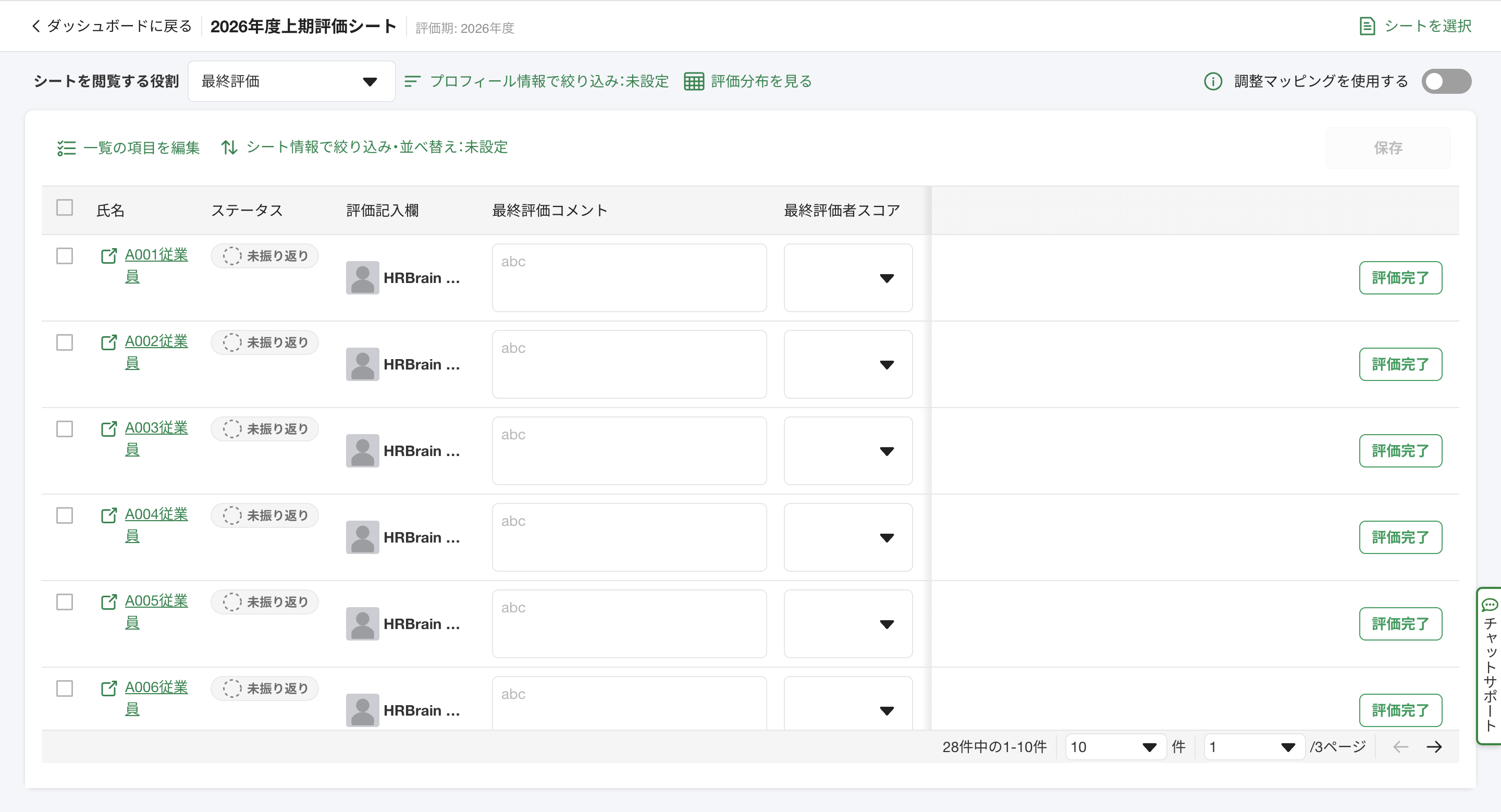Click the edit list columns checklist icon

click(x=66, y=148)
